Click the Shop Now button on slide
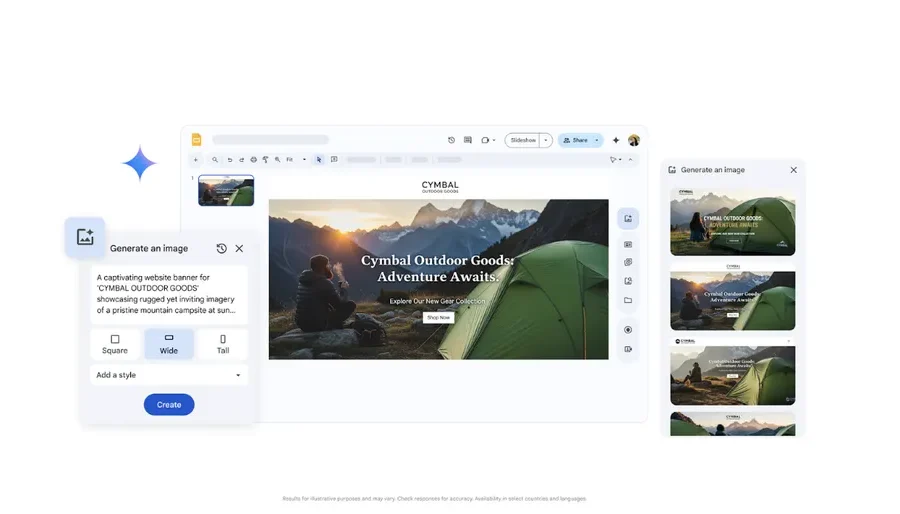Viewport: 900px width, 514px height. click(439, 317)
